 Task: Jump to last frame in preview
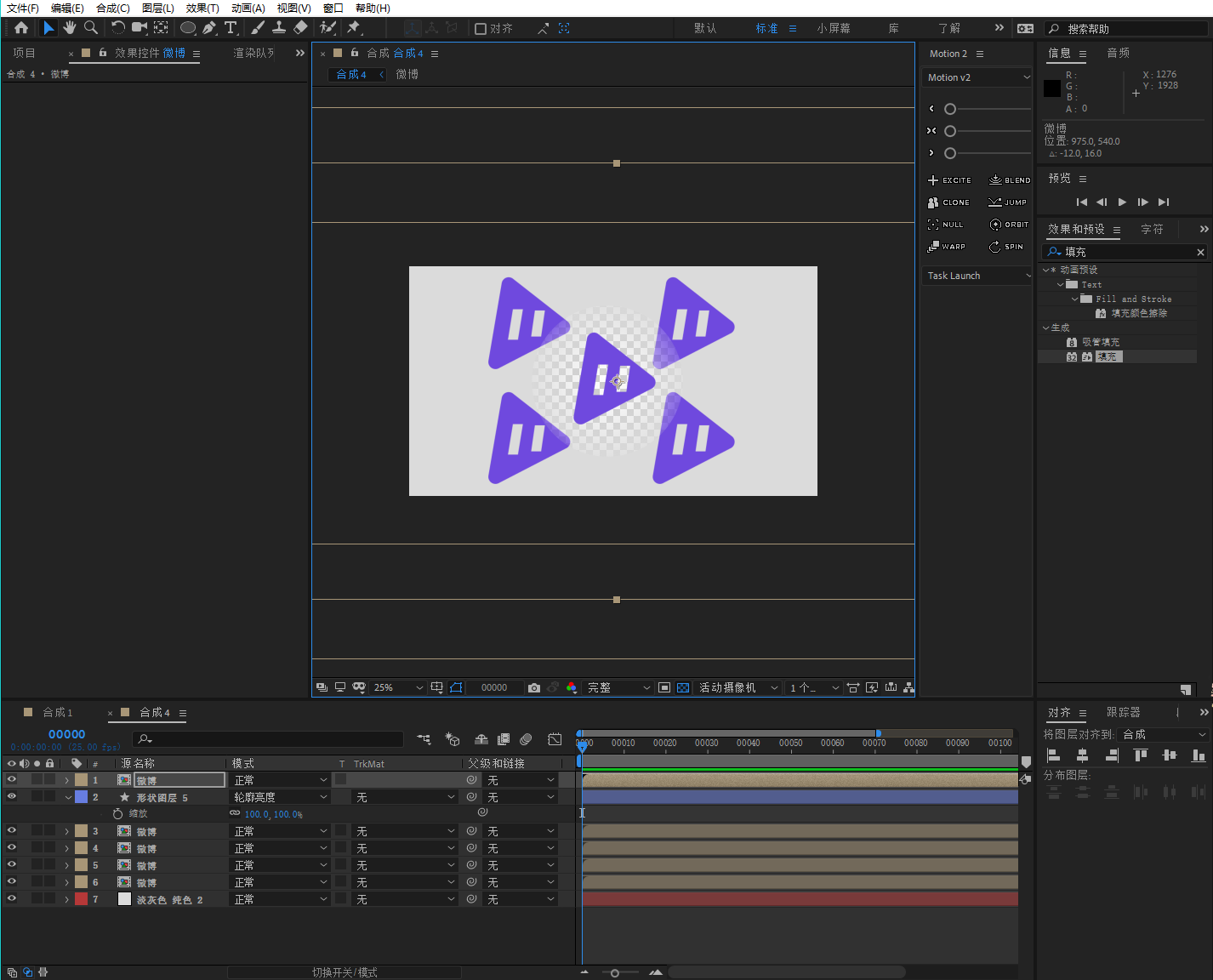[x=1164, y=202]
